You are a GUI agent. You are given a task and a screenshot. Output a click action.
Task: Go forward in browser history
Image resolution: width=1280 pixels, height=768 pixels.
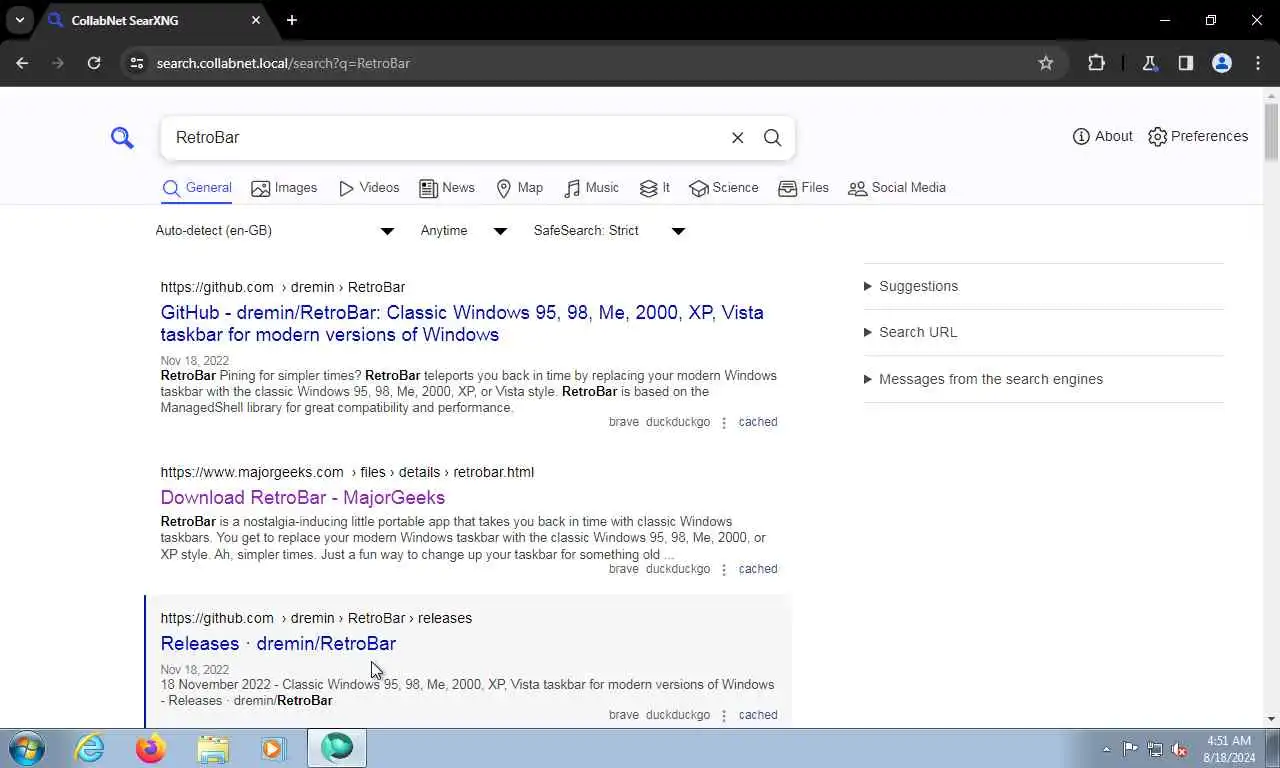[58, 63]
